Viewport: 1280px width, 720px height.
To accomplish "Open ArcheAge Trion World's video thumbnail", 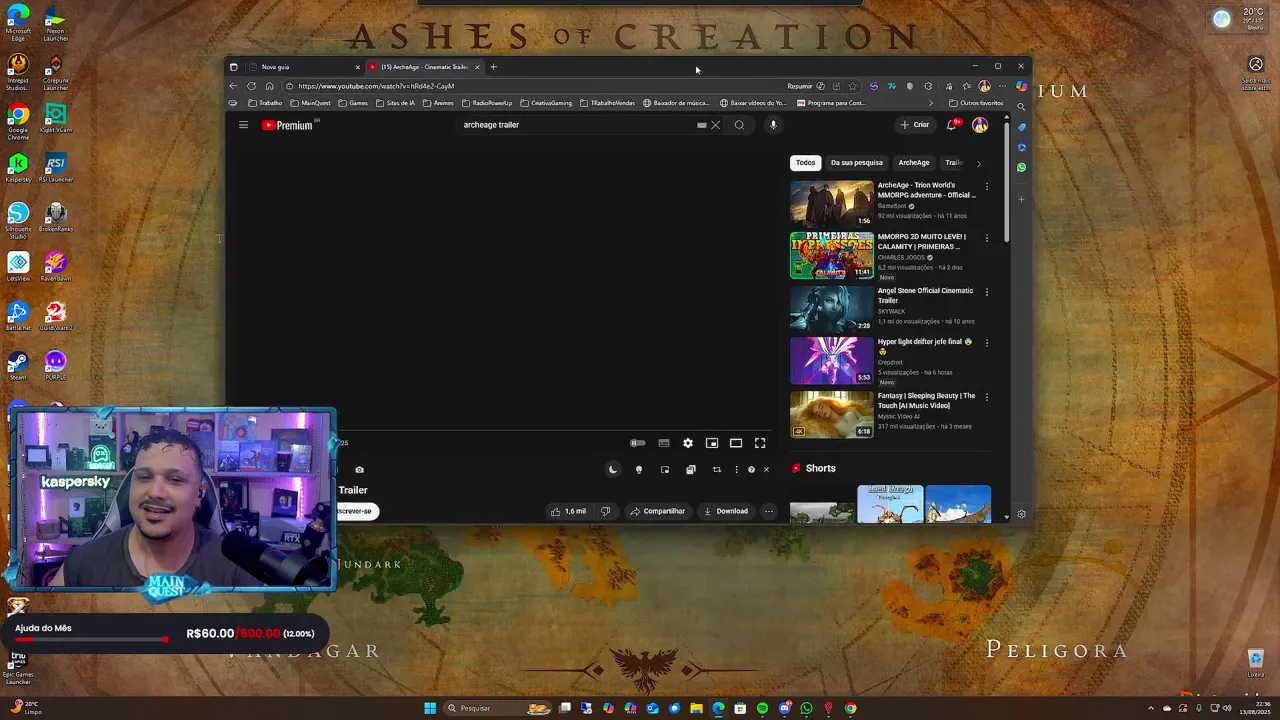I will click(831, 203).
